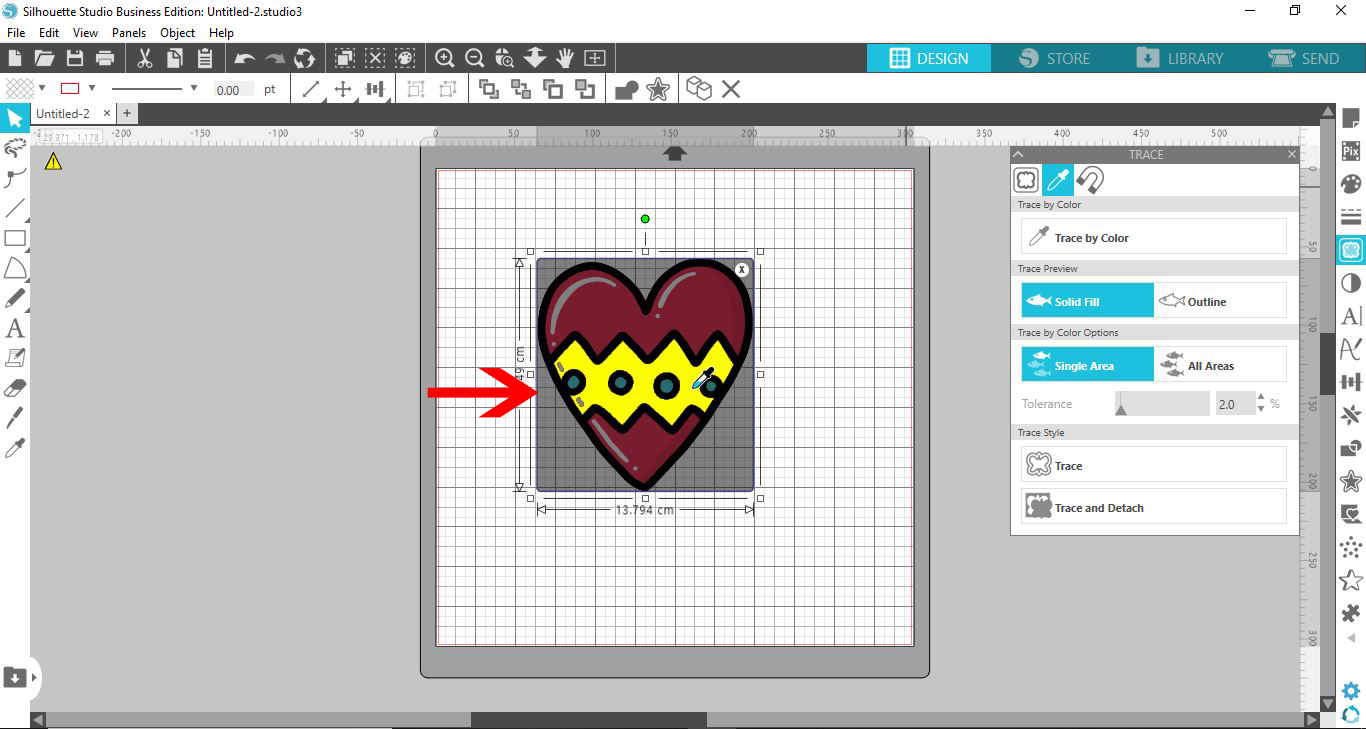Switch to the standard Trace area mode

click(x=1027, y=180)
